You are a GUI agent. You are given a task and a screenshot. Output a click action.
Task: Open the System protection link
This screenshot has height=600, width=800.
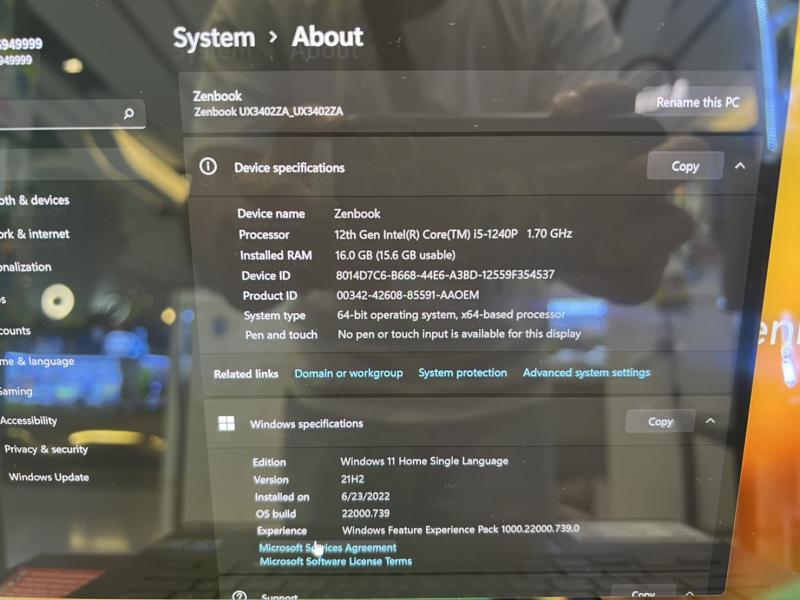(463, 373)
